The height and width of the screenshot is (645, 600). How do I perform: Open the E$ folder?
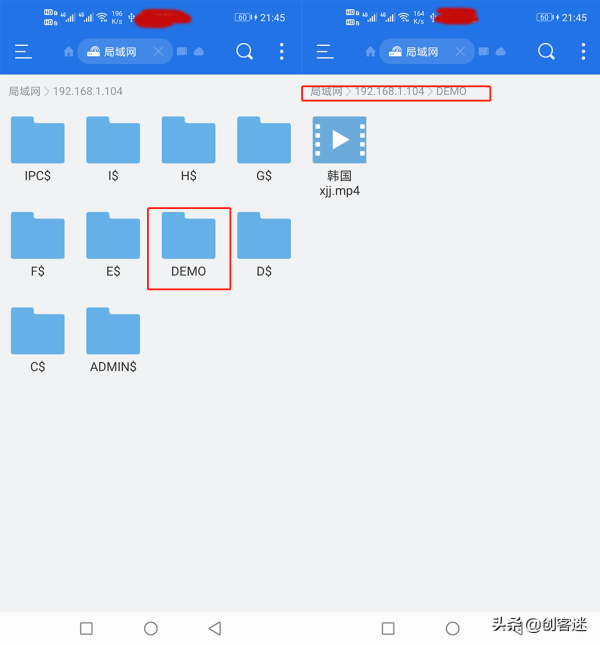pos(113,245)
